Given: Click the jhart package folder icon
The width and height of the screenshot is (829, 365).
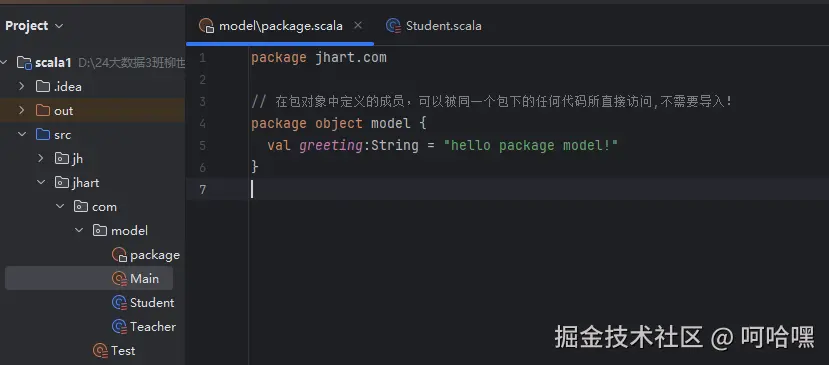Looking at the screenshot, I should point(62,182).
